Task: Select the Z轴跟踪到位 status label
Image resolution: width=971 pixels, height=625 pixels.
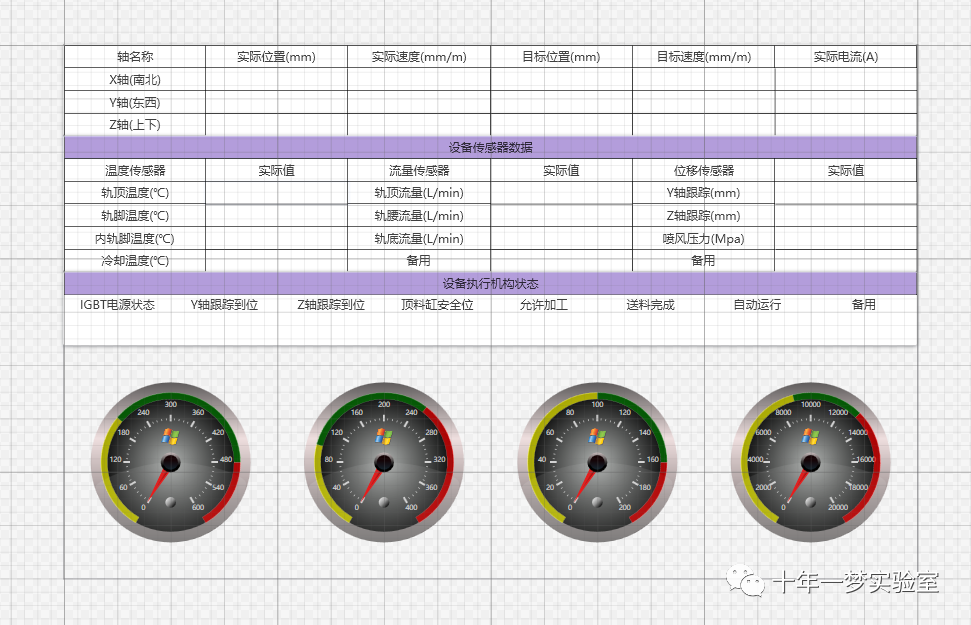Action: 331,305
